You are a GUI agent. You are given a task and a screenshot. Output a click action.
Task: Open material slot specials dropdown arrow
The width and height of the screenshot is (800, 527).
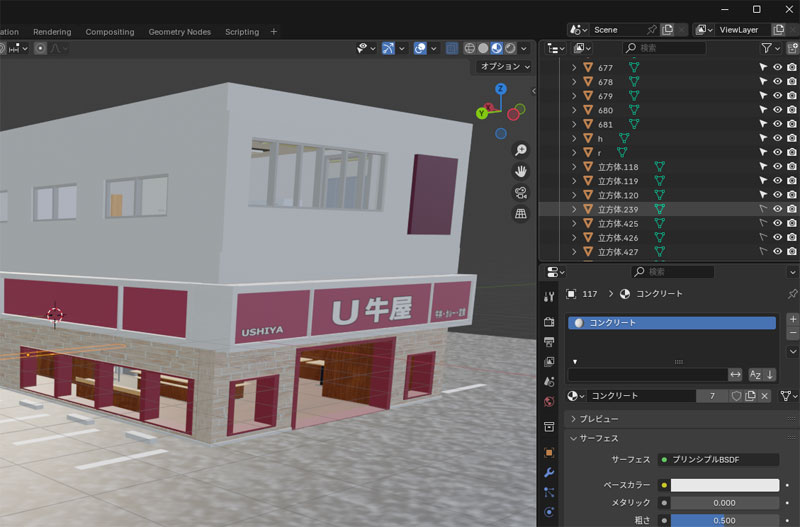pos(792,352)
